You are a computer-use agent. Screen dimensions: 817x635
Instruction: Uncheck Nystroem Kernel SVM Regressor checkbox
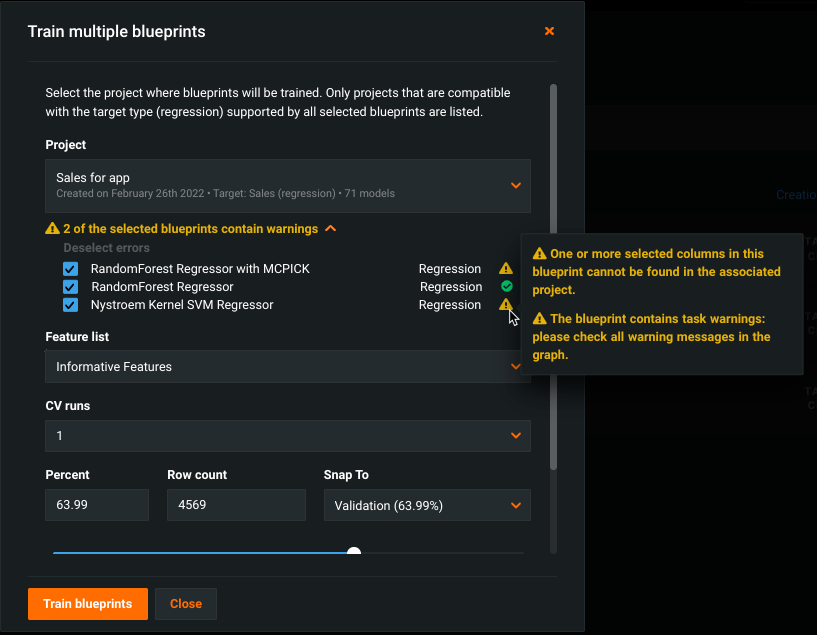pos(71,305)
